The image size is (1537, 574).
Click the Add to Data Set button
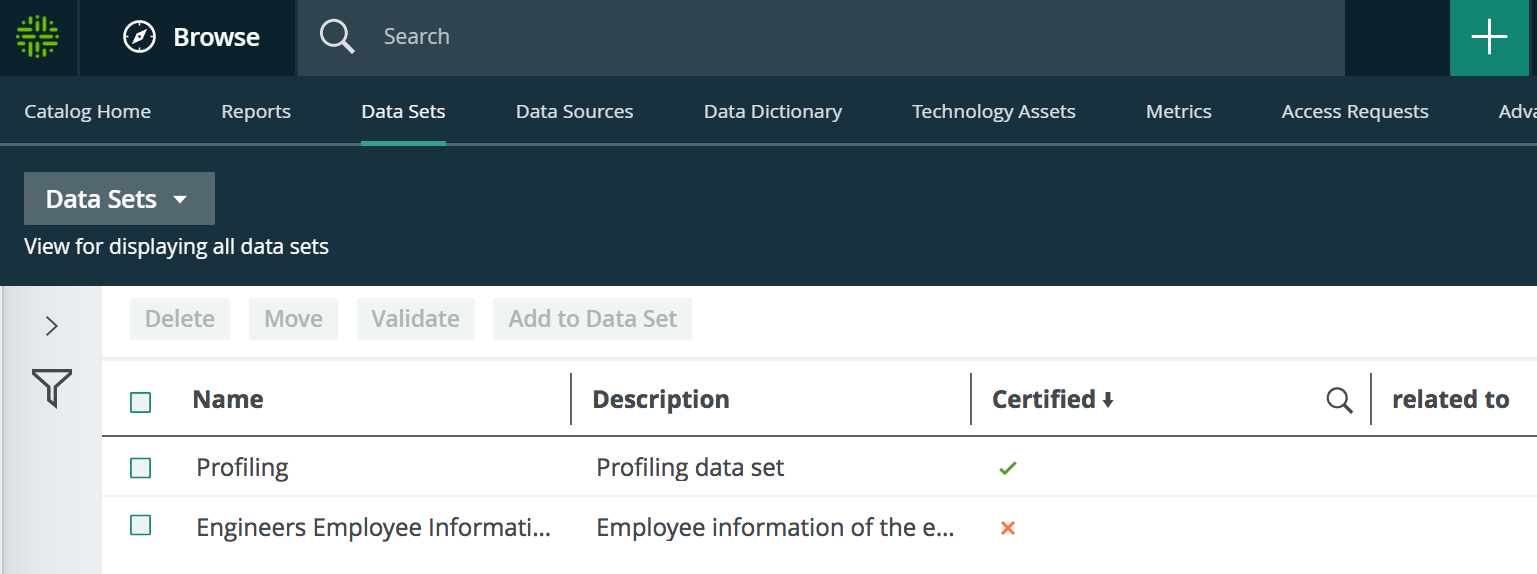(592, 319)
